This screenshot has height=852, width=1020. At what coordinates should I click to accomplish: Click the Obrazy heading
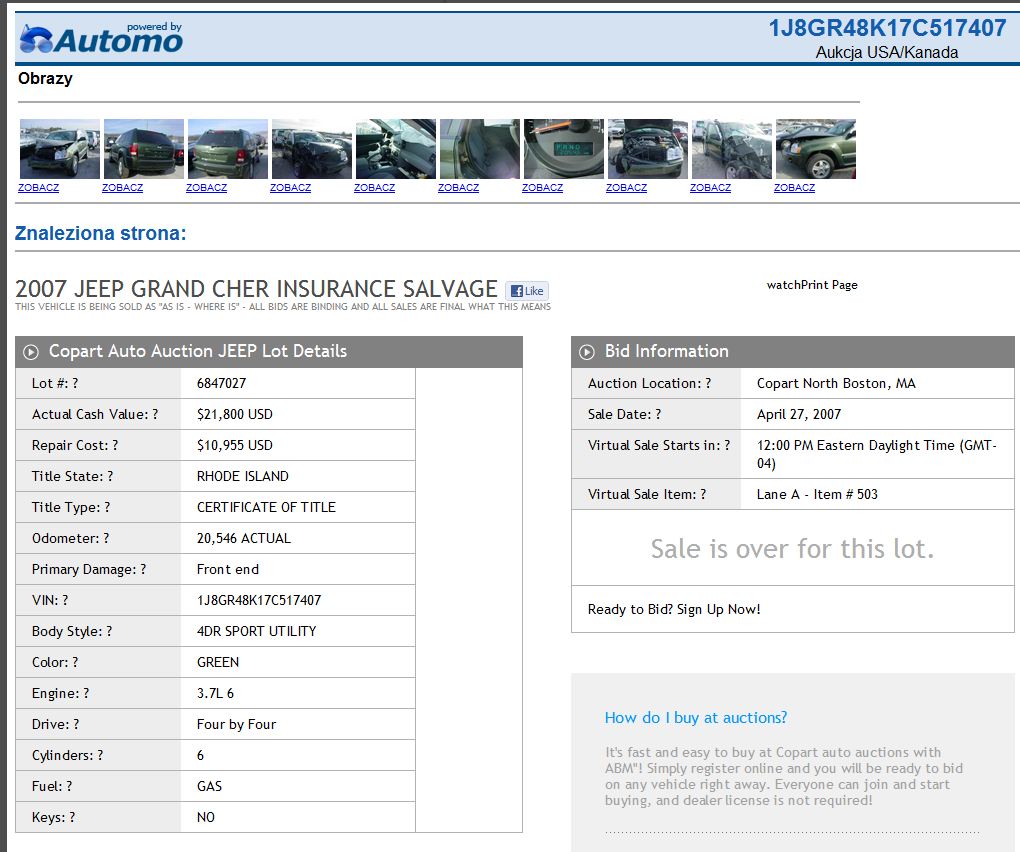45,79
